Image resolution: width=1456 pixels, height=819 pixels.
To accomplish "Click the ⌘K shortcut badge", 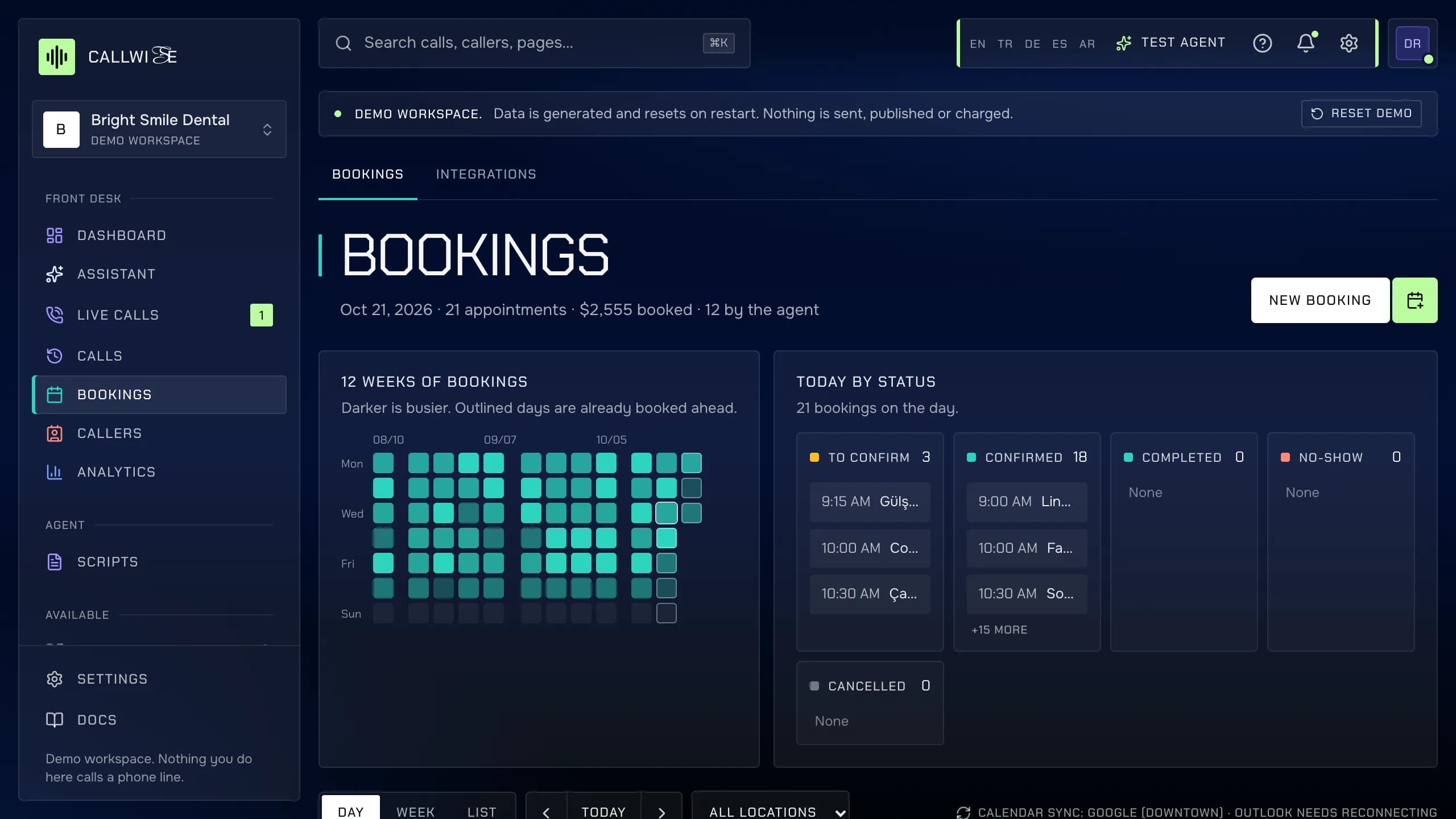I will tap(719, 43).
